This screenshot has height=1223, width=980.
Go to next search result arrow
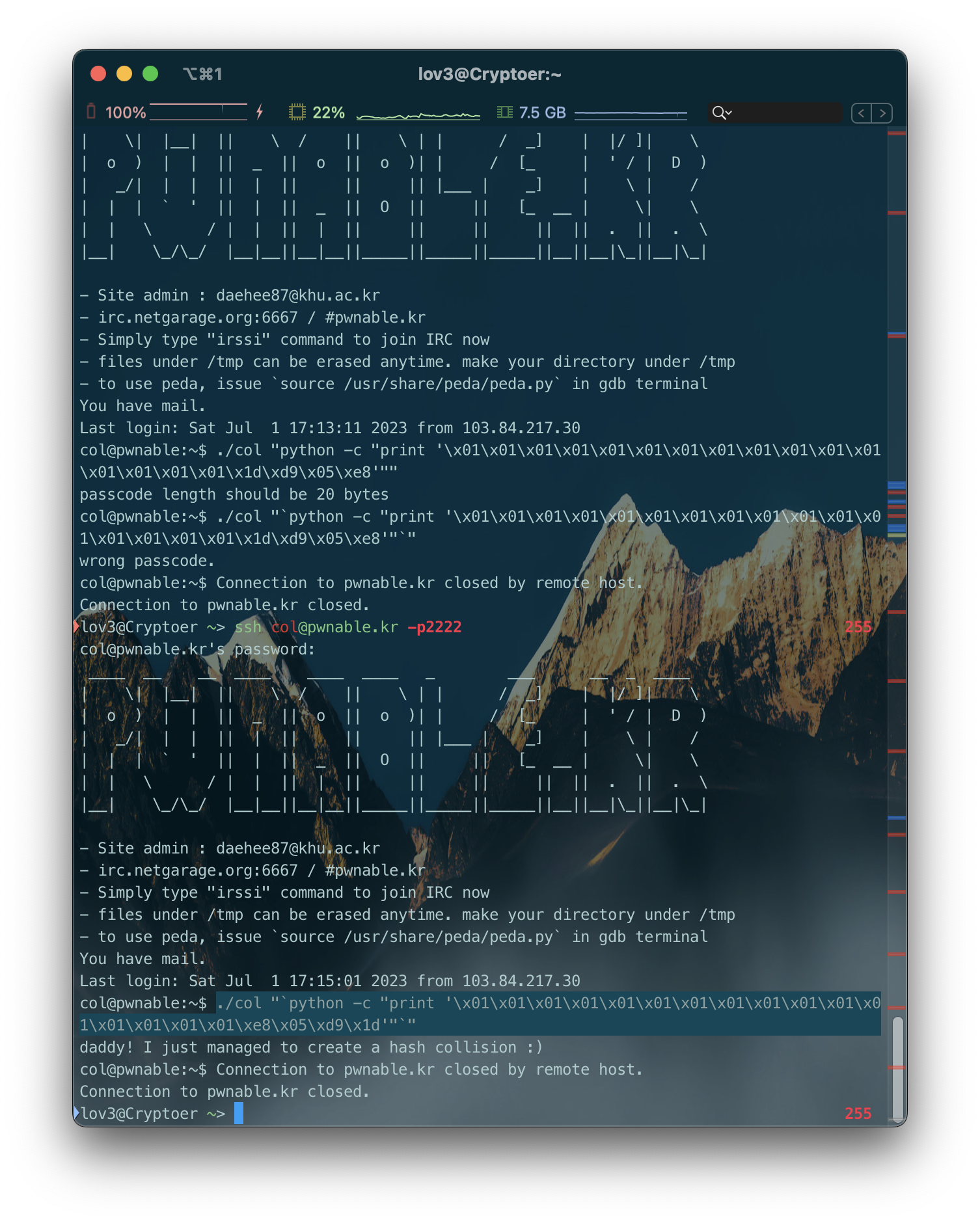882,113
